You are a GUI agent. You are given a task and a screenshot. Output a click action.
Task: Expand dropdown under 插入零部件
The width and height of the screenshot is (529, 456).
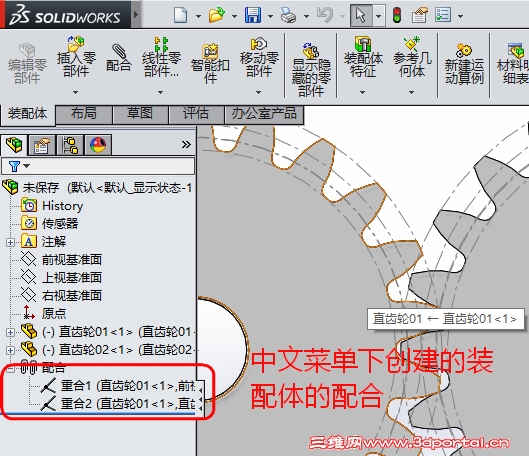point(76,92)
